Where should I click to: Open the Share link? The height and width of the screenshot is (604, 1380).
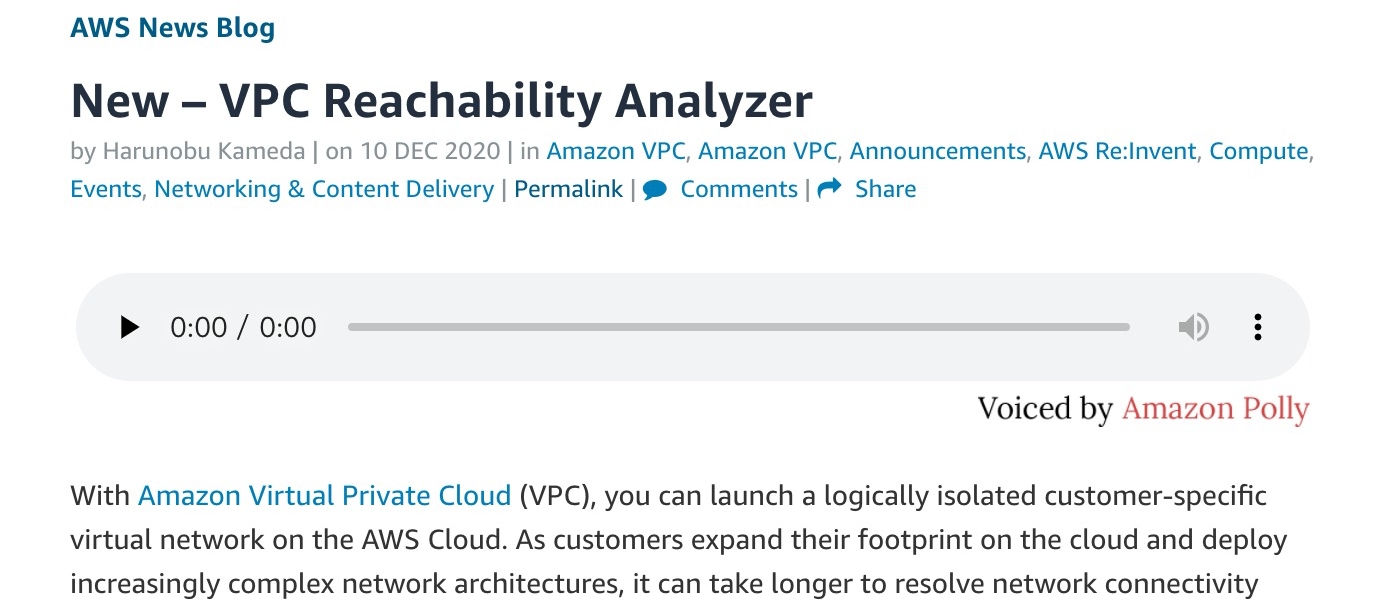[885, 189]
